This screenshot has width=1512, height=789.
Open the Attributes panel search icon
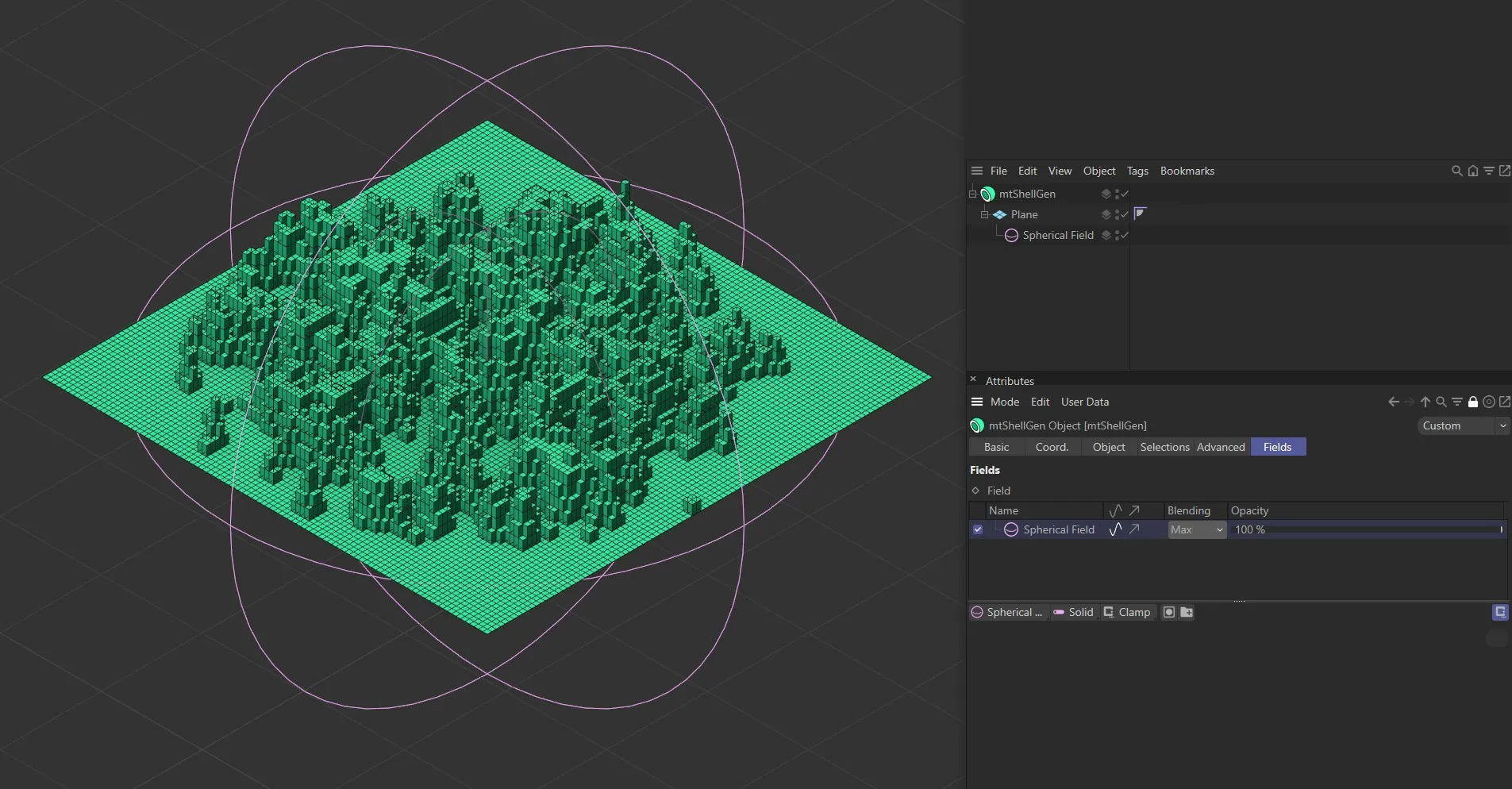pyautogui.click(x=1441, y=402)
